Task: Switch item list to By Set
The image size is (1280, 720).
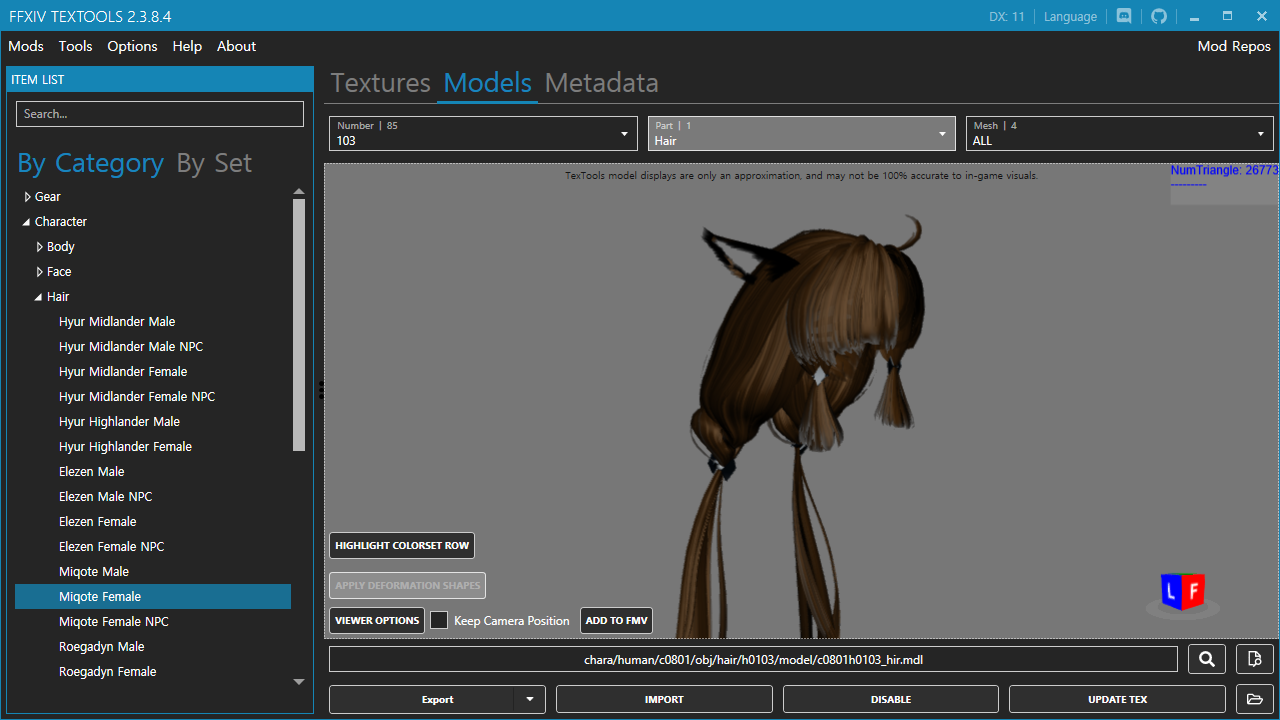Action: click(x=214, y=163)
